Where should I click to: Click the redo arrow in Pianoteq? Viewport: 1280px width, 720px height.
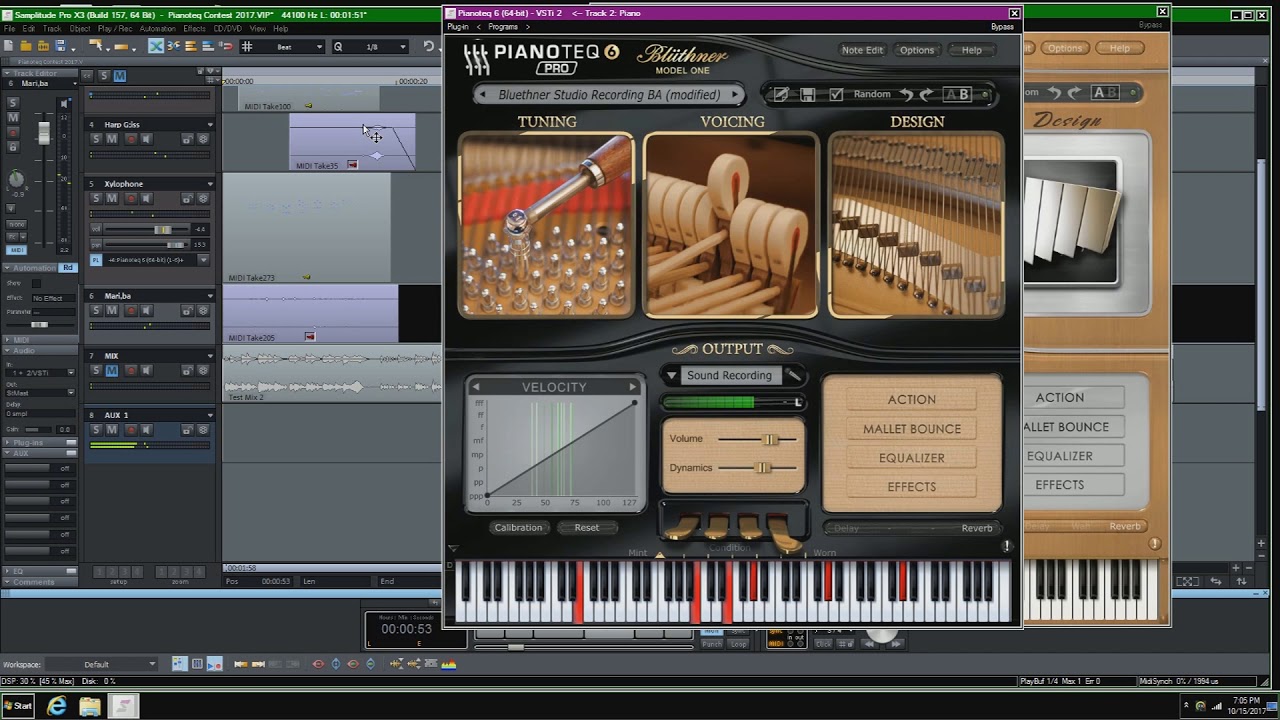(x=927, y=94)
